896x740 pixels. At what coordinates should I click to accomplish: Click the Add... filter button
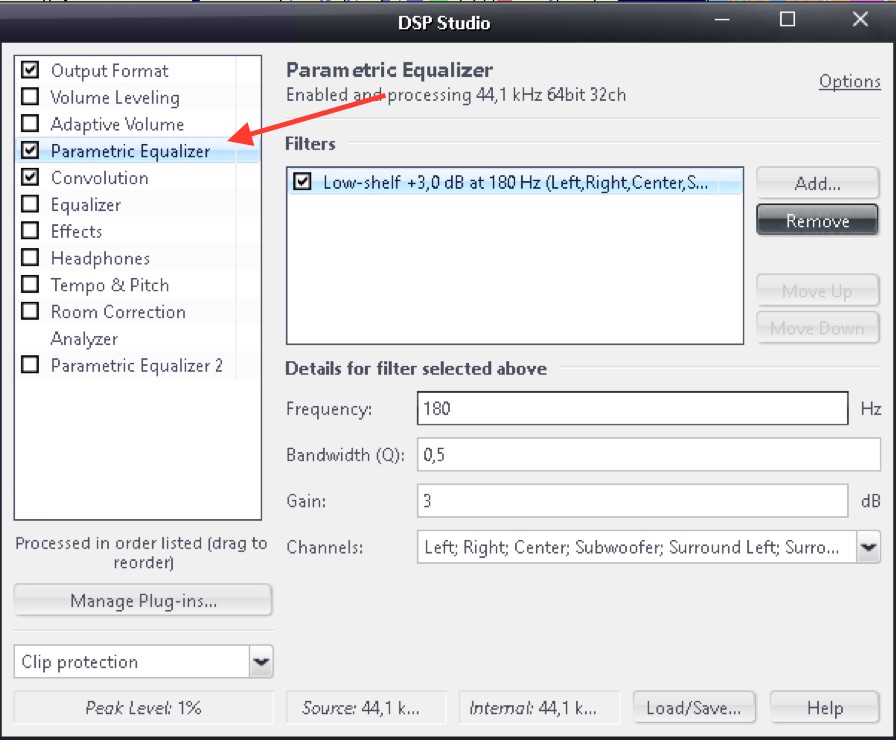[817, 183]
